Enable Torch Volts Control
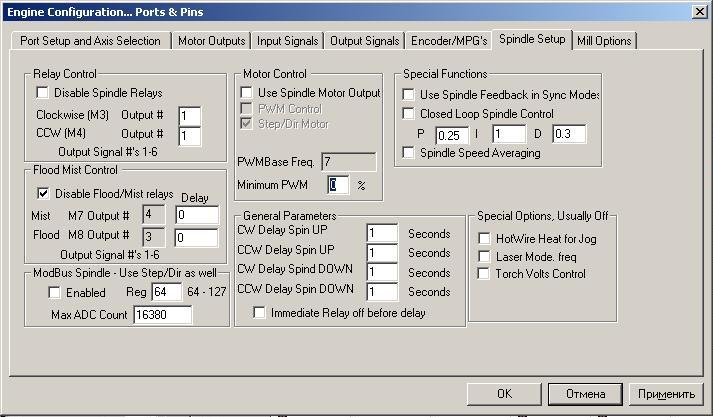The height and width of the screenshot is (417, 713). (x=483, y=274)
